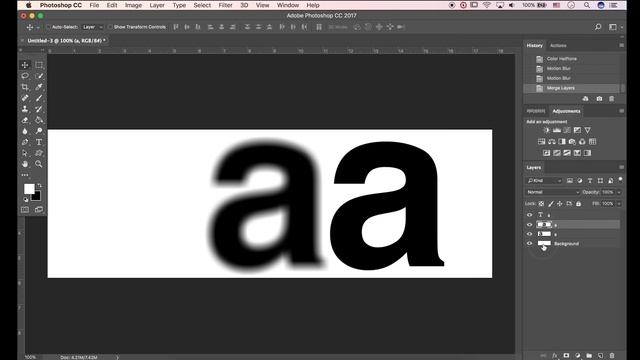Add a Levels adjustment
The image size is (640, 360).
click(x=557, y=130)
